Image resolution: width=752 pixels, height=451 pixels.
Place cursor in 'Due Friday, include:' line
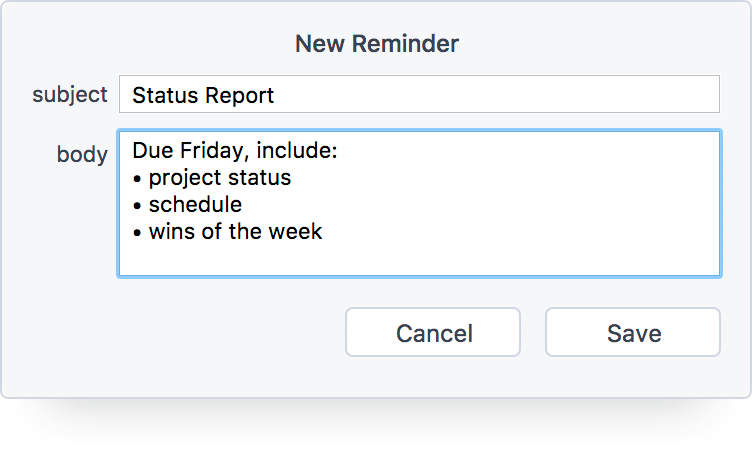235,150
